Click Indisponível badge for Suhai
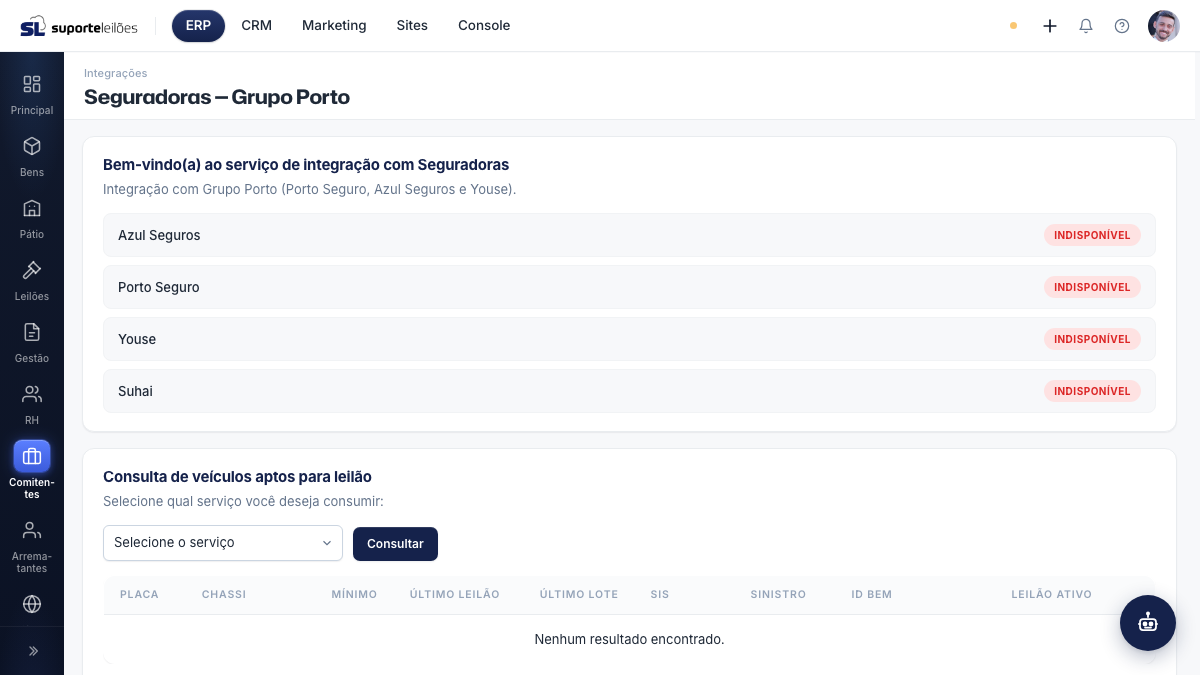1200x675 pixels. click(x=1092, y=391)
